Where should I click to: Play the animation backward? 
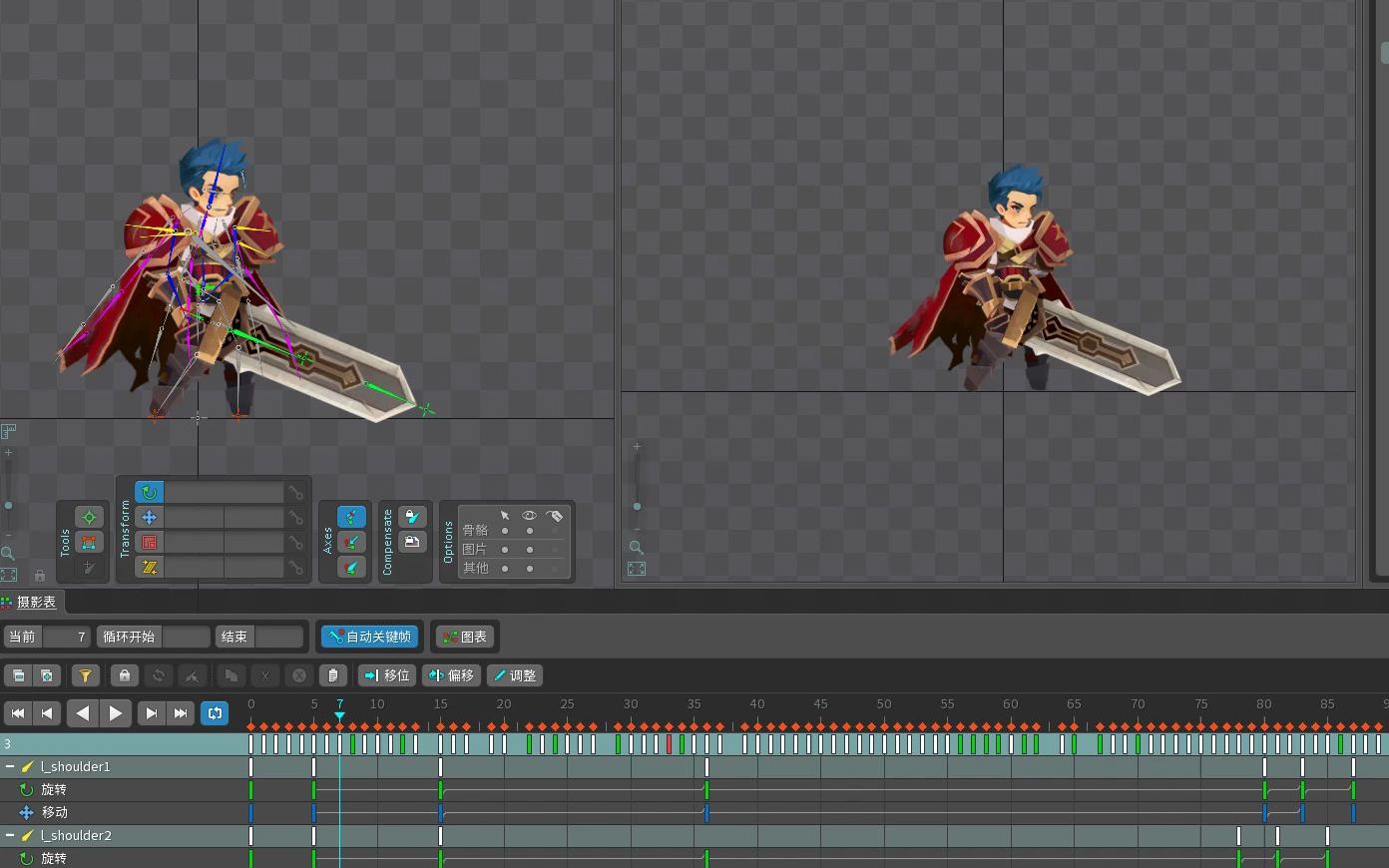click(83, 712)
